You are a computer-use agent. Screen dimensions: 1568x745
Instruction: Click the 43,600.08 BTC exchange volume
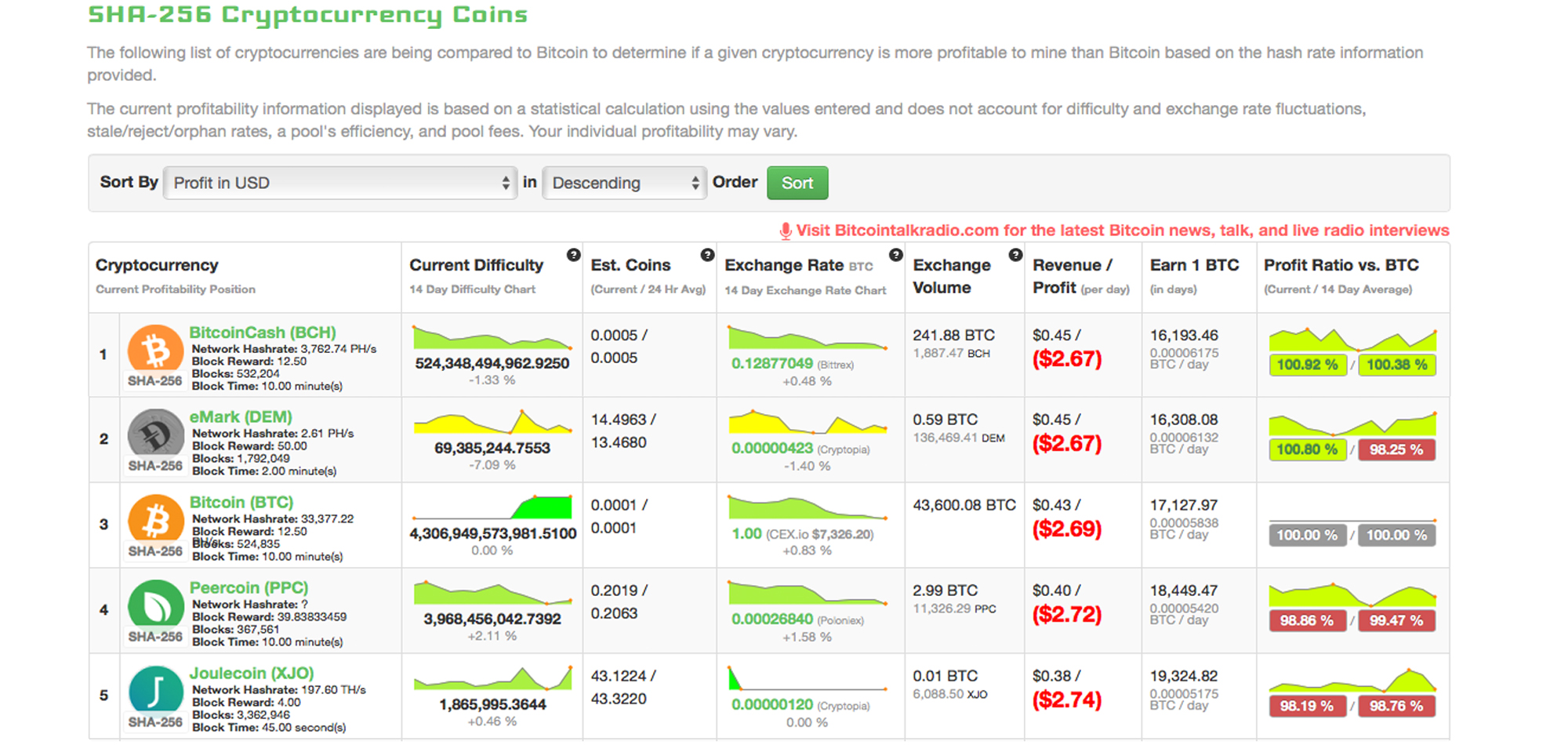[964, 506]
